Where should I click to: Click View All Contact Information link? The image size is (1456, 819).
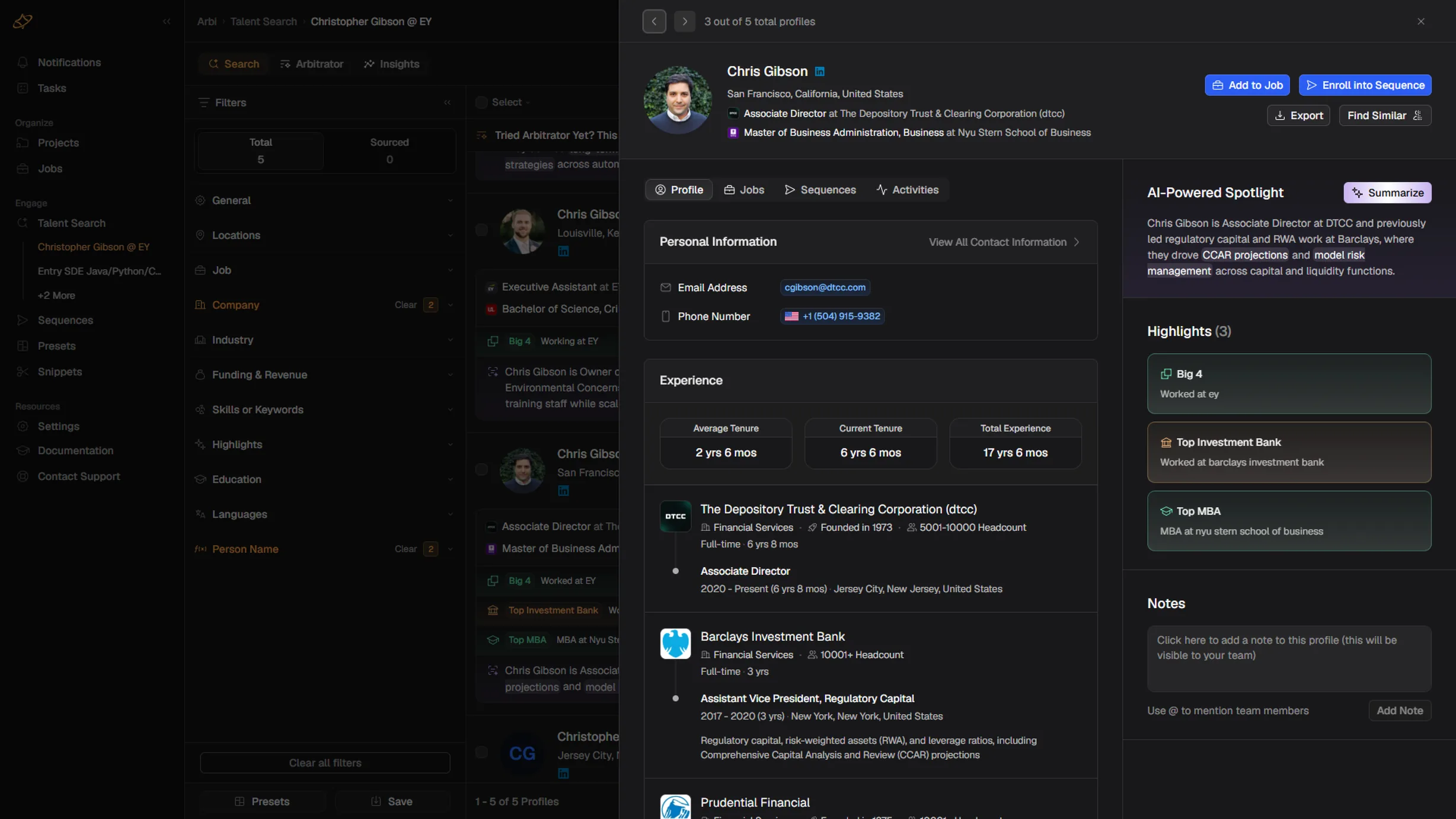click(1004, 242)
